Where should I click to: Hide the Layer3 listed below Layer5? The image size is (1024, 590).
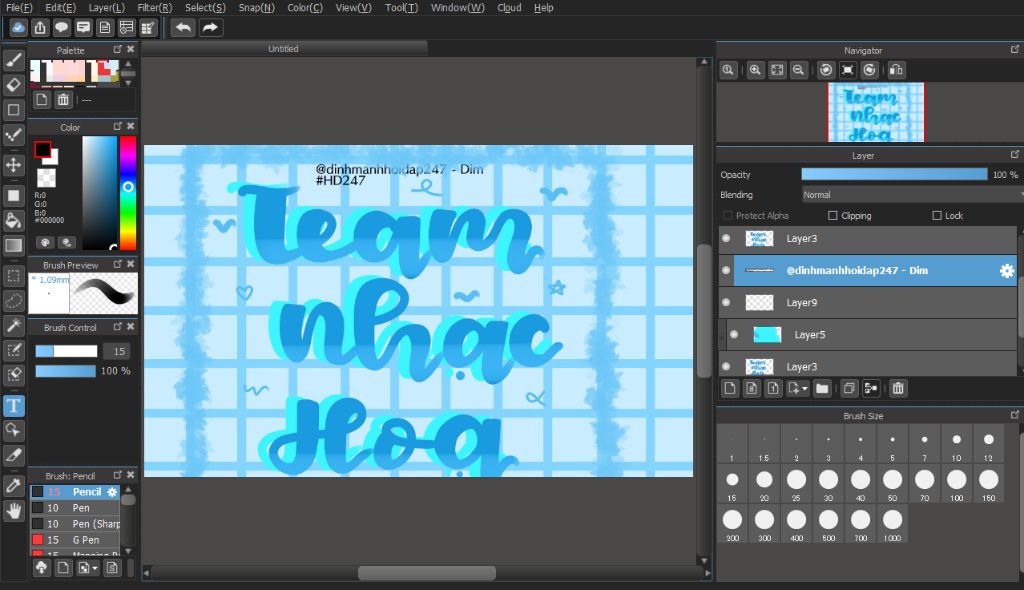726,367
